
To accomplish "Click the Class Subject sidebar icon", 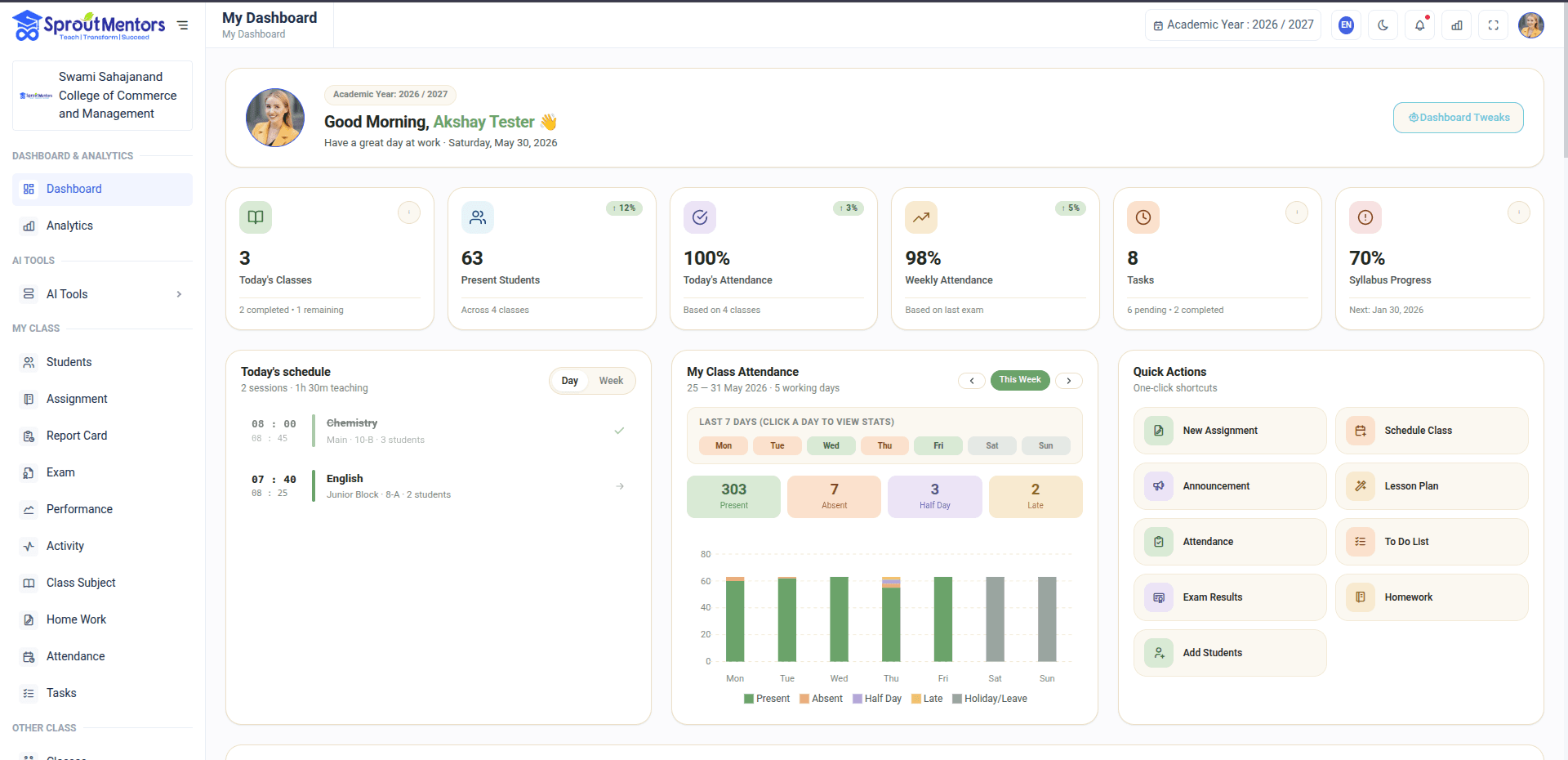I will click(x=29, y=583).
